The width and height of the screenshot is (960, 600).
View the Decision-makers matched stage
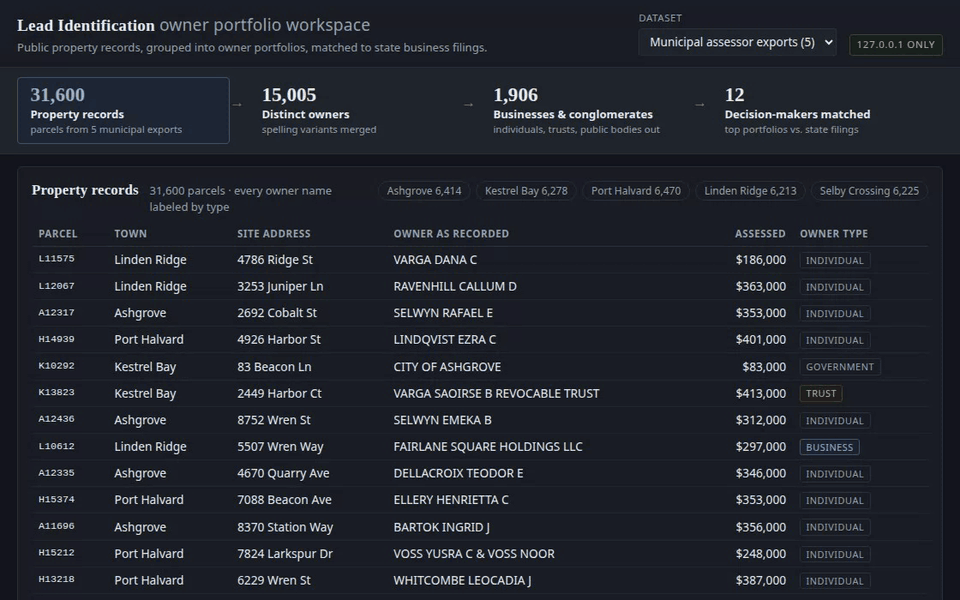pyautogui.click(x=817, y=110)
